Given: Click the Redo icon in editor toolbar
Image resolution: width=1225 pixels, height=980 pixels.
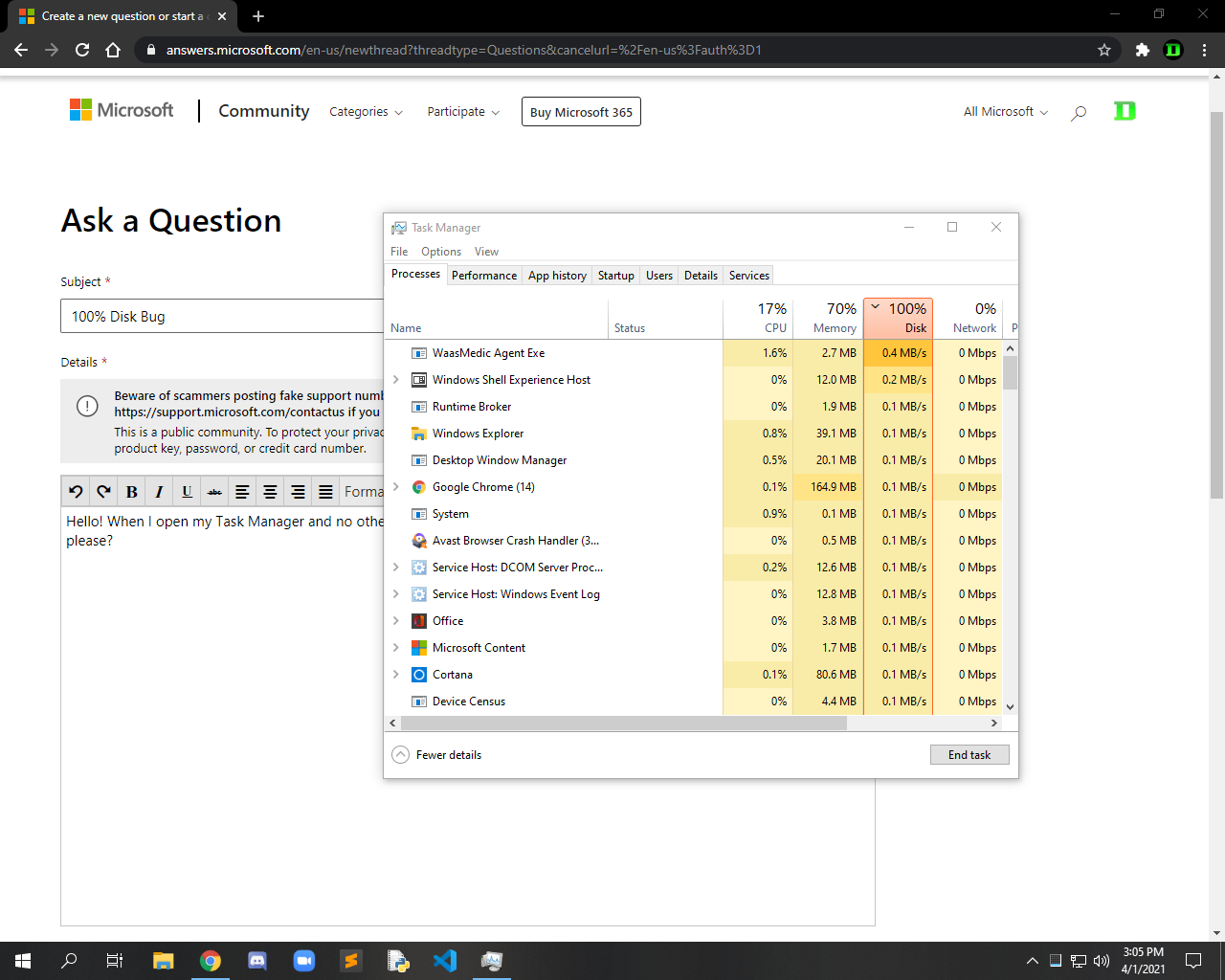Looking at the screenshot, I should (x=103, y=492).
